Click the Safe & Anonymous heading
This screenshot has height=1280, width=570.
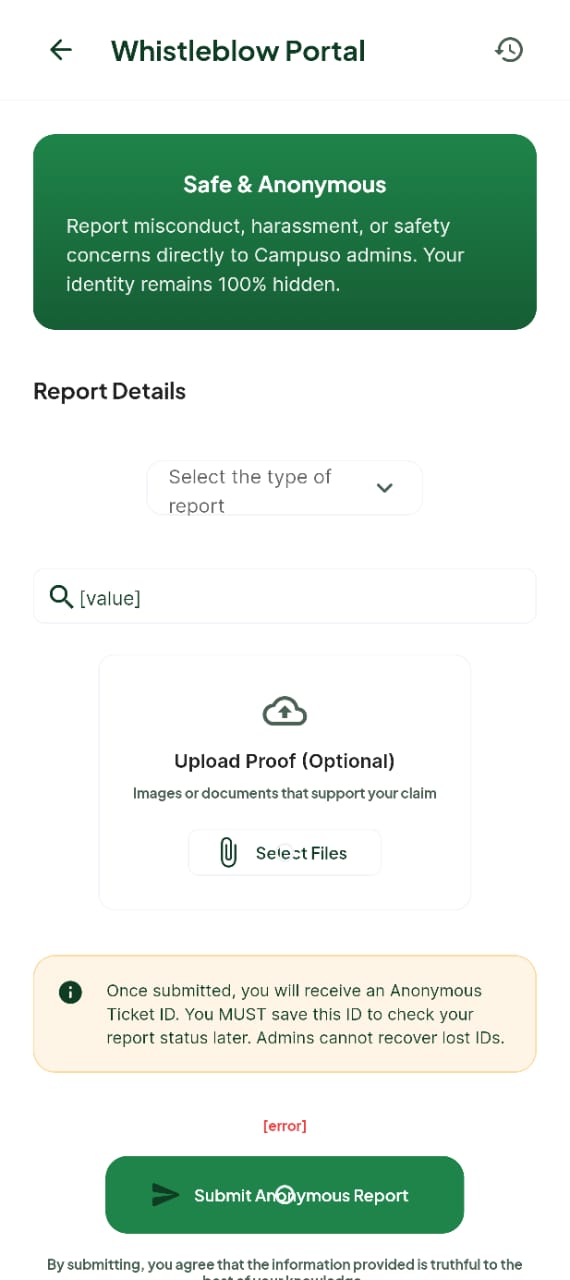pos(285,184)
